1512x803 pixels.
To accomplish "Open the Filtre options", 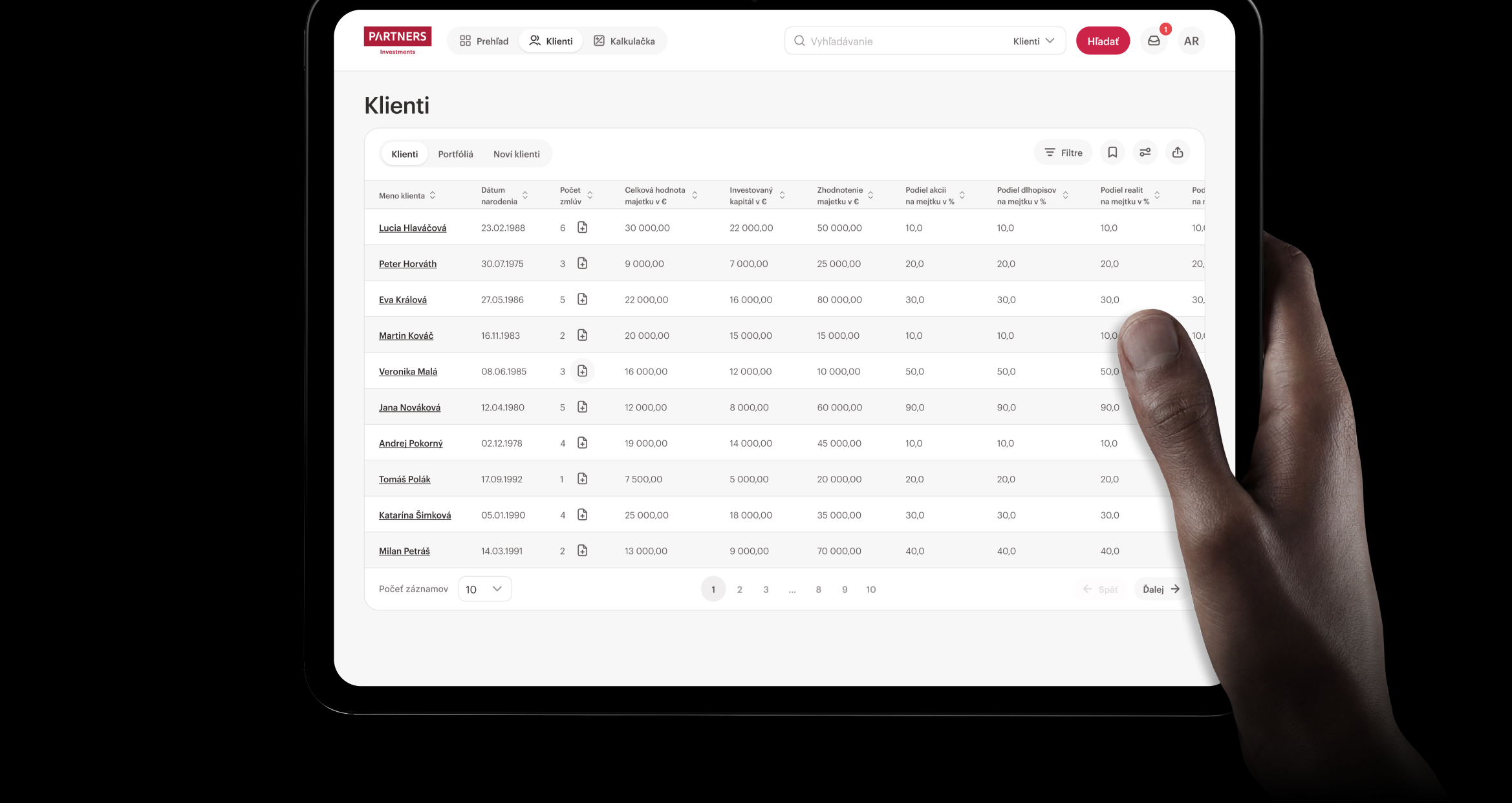I will 1063,153.
